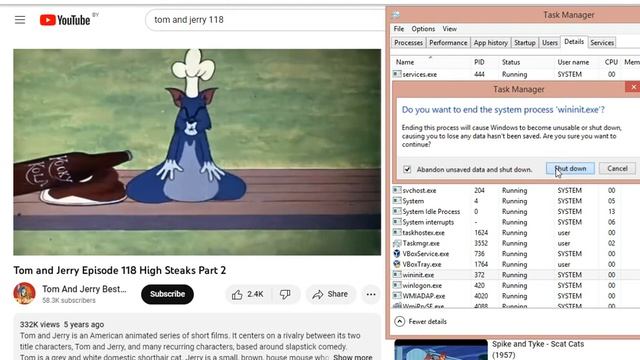Viewport: 640px width, 360px height.
Task: Sort by the Name column header
Action: pyautogui.click(x=431, y=62)
